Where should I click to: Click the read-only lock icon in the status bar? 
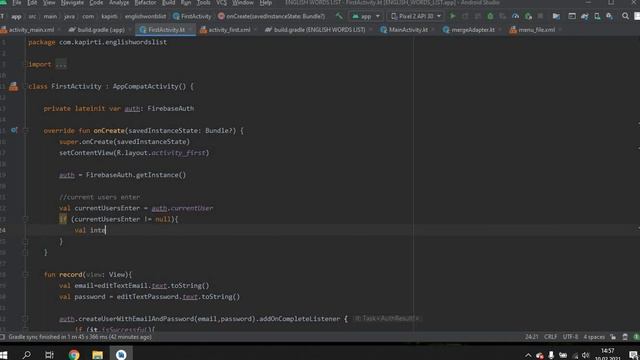point(613,337)
